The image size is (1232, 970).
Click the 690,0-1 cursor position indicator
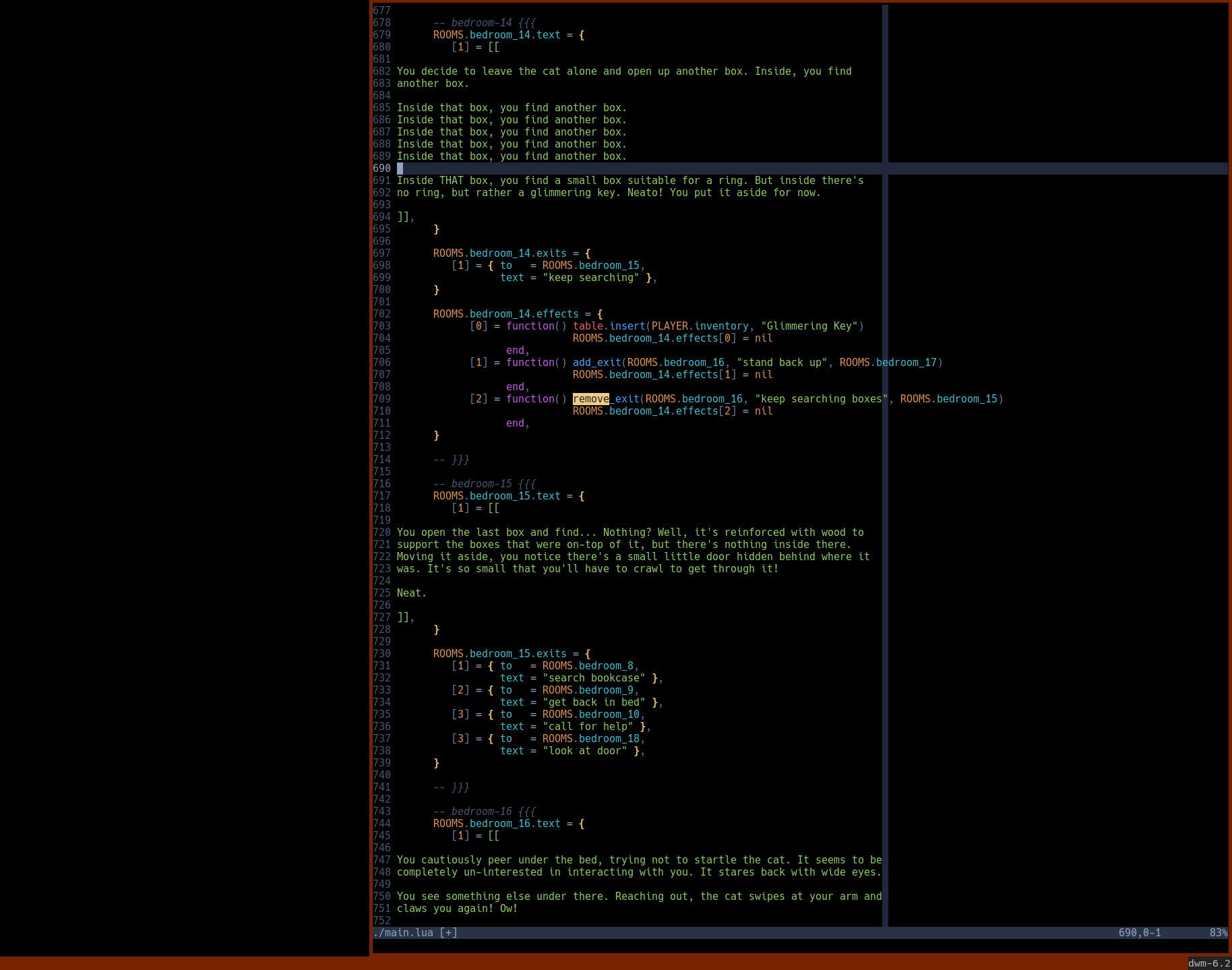(1139, 932)
